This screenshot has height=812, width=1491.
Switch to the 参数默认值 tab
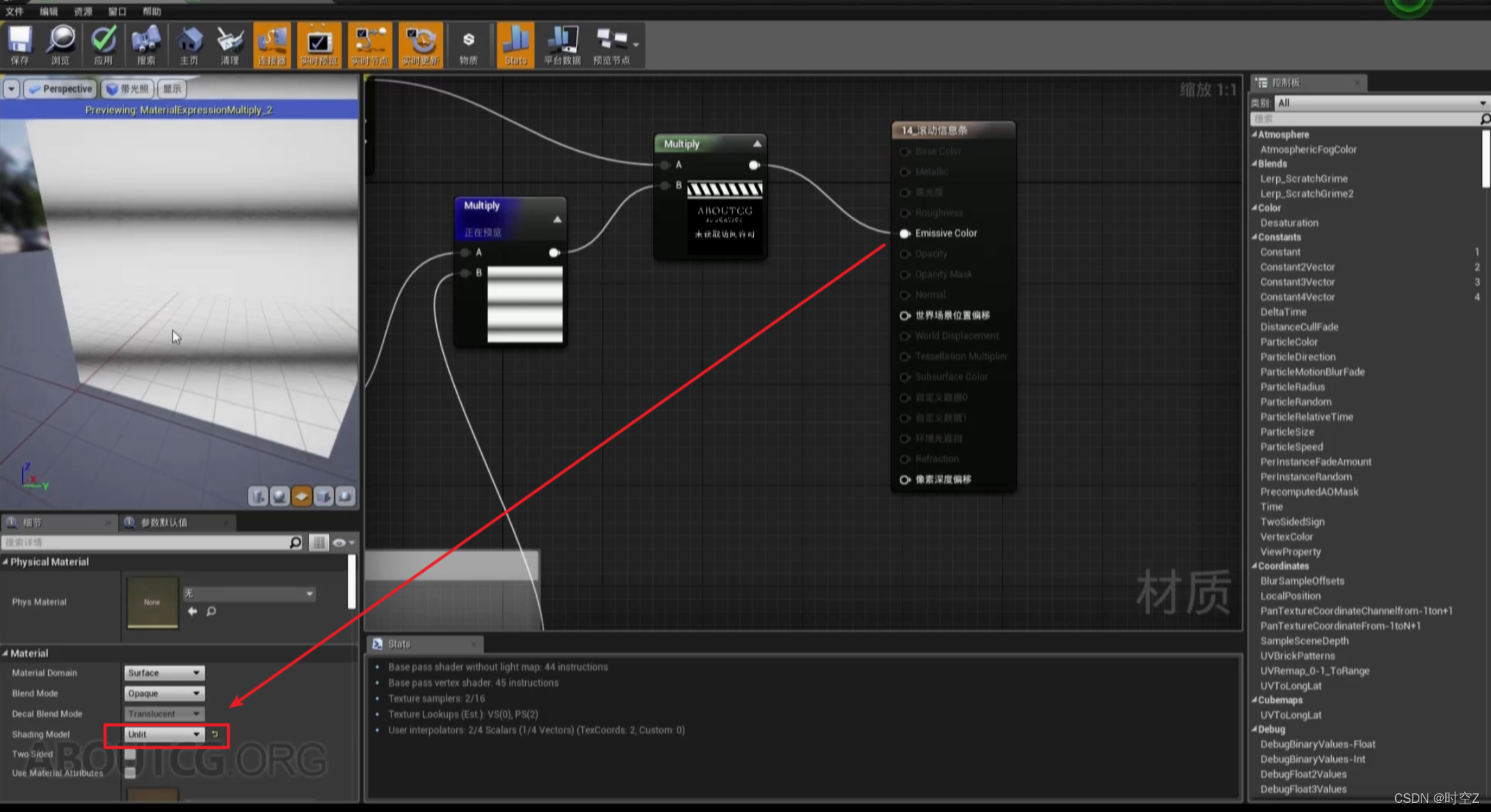164,522
